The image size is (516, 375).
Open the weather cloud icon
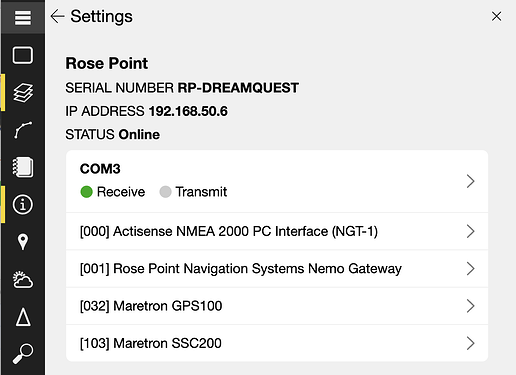click(23, 279)
